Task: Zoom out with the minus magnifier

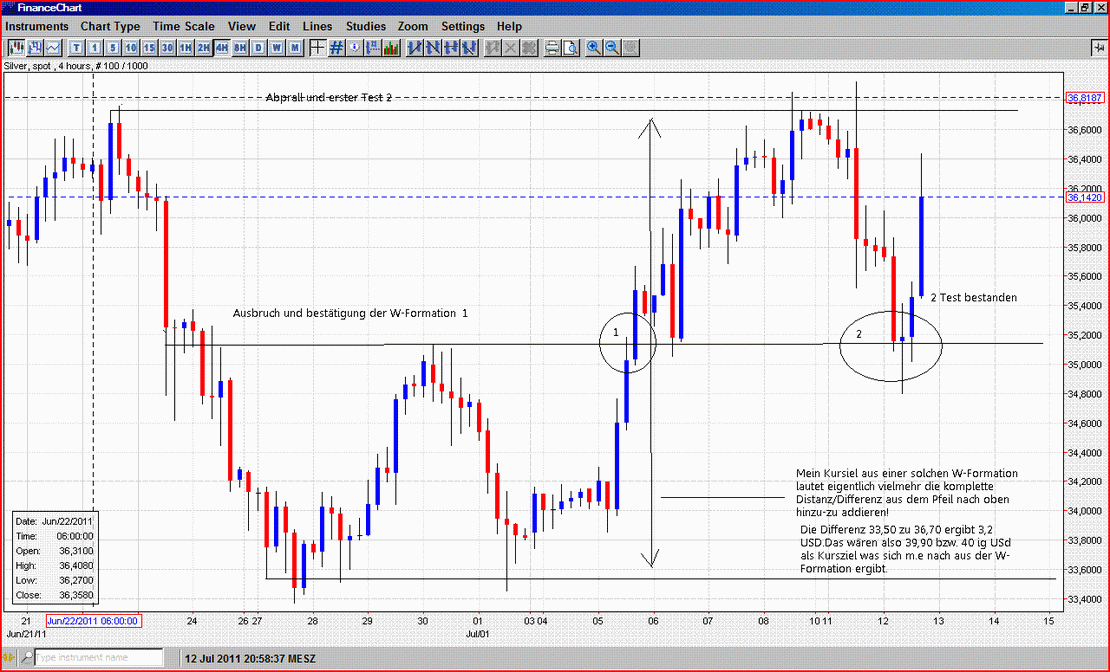Action: [x=612, y=47]
